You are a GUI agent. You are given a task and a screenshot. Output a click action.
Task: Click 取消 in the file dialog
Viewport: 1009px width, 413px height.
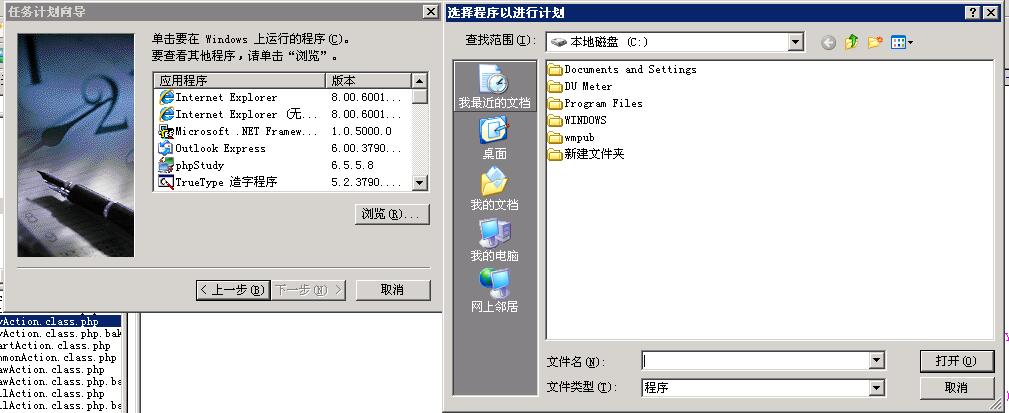[x=956, y=387]
